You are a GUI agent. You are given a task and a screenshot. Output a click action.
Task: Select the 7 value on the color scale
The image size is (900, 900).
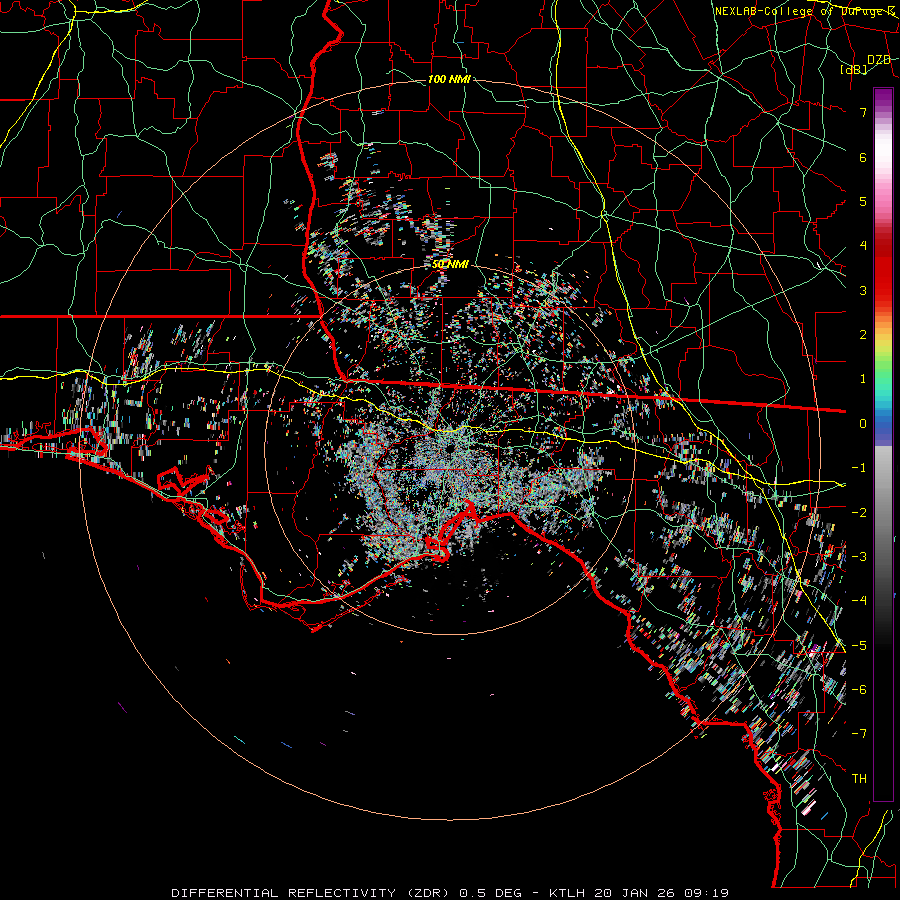(863, 112)
